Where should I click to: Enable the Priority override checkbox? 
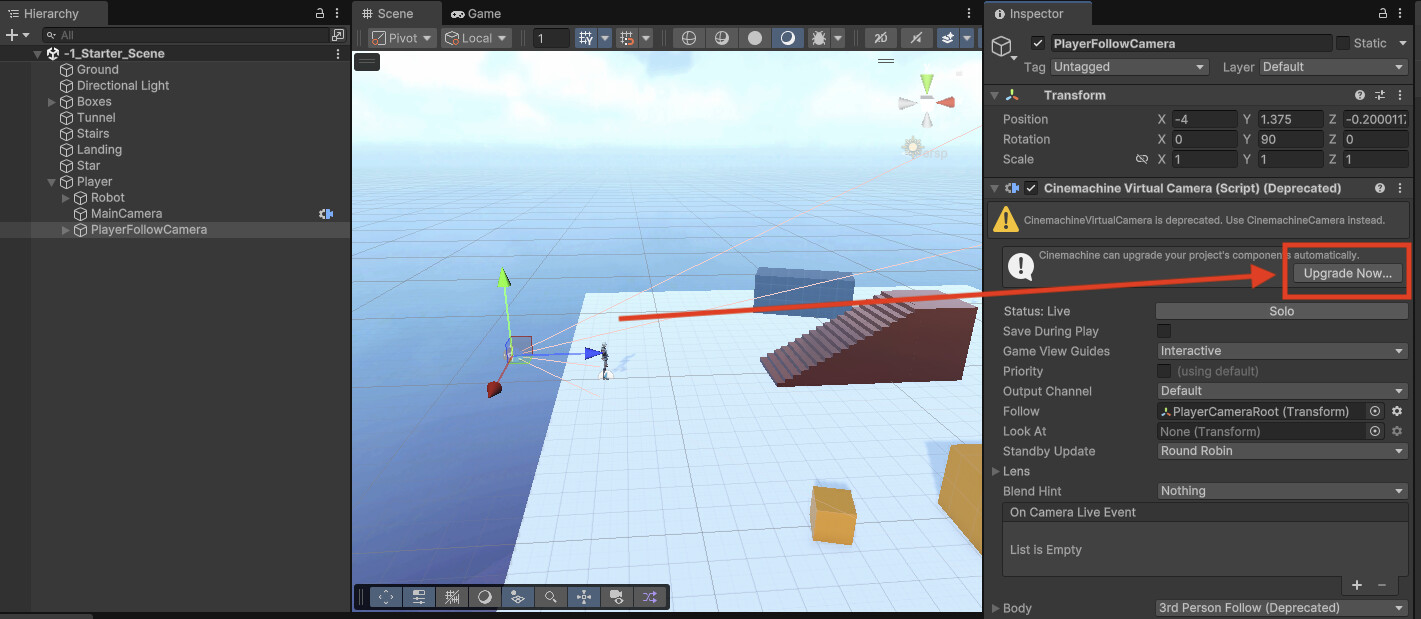click(1164, 371)
